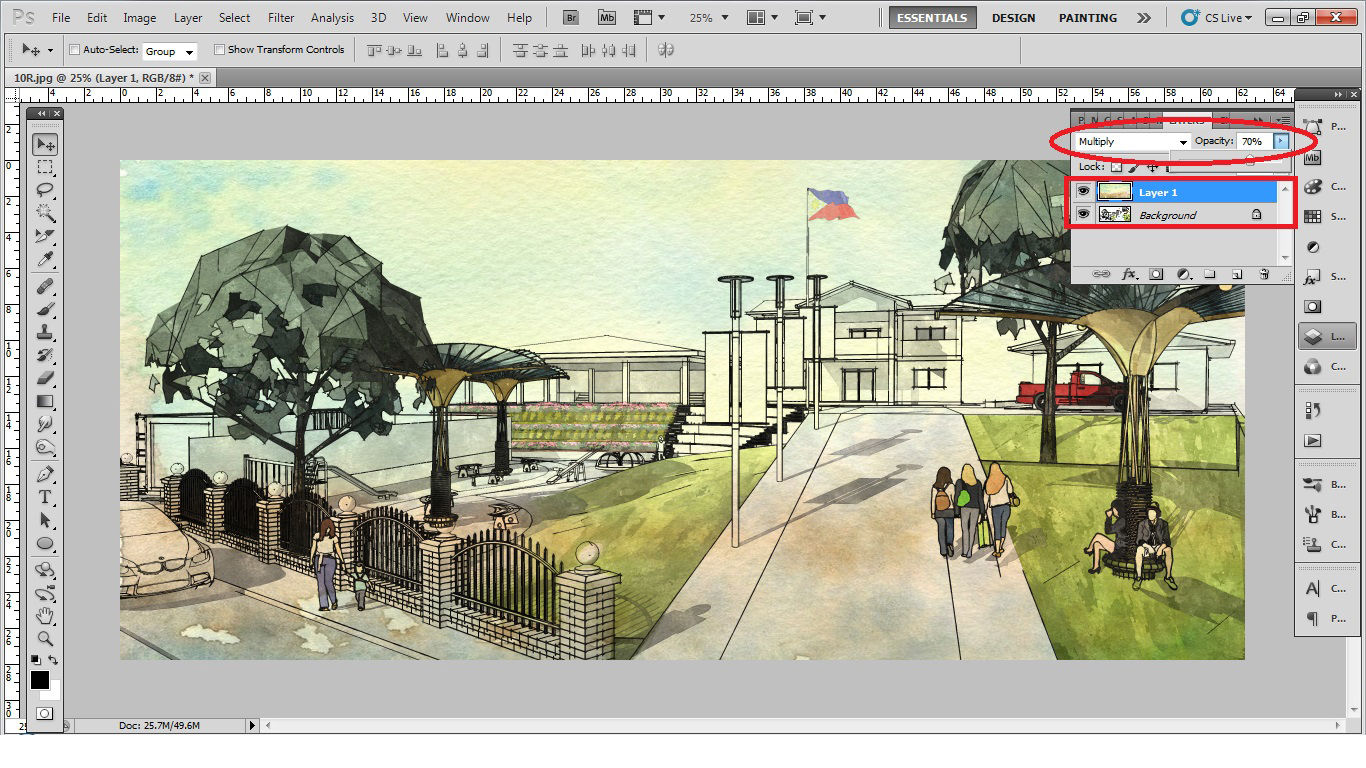Enable the Auto-Select checkbox
The image size is (1366, 768).
click(x=75, y=50)
